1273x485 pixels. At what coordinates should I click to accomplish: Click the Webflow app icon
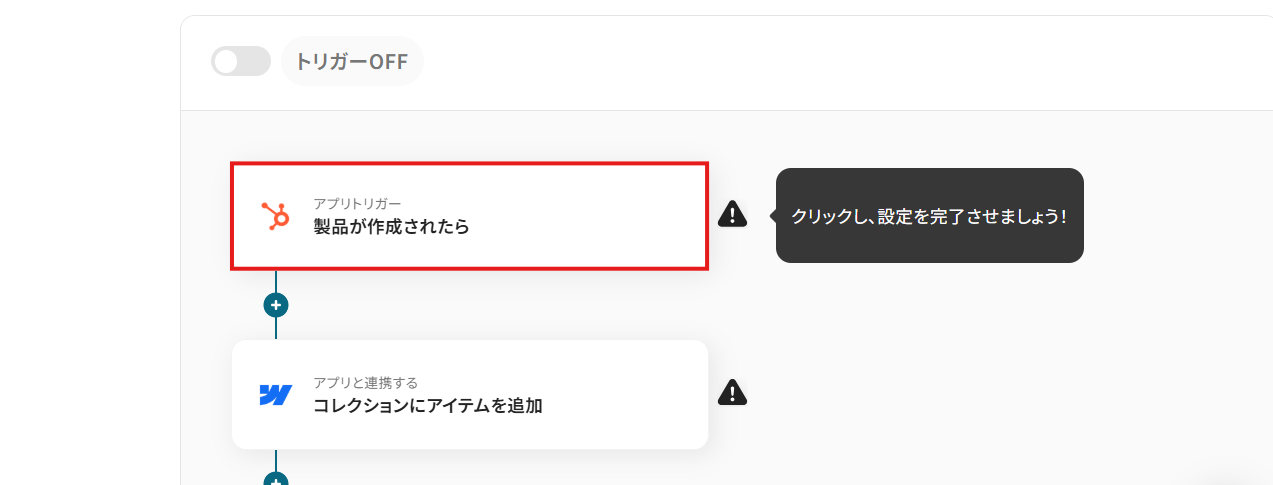pyautogui.click(x=275, y=395)
